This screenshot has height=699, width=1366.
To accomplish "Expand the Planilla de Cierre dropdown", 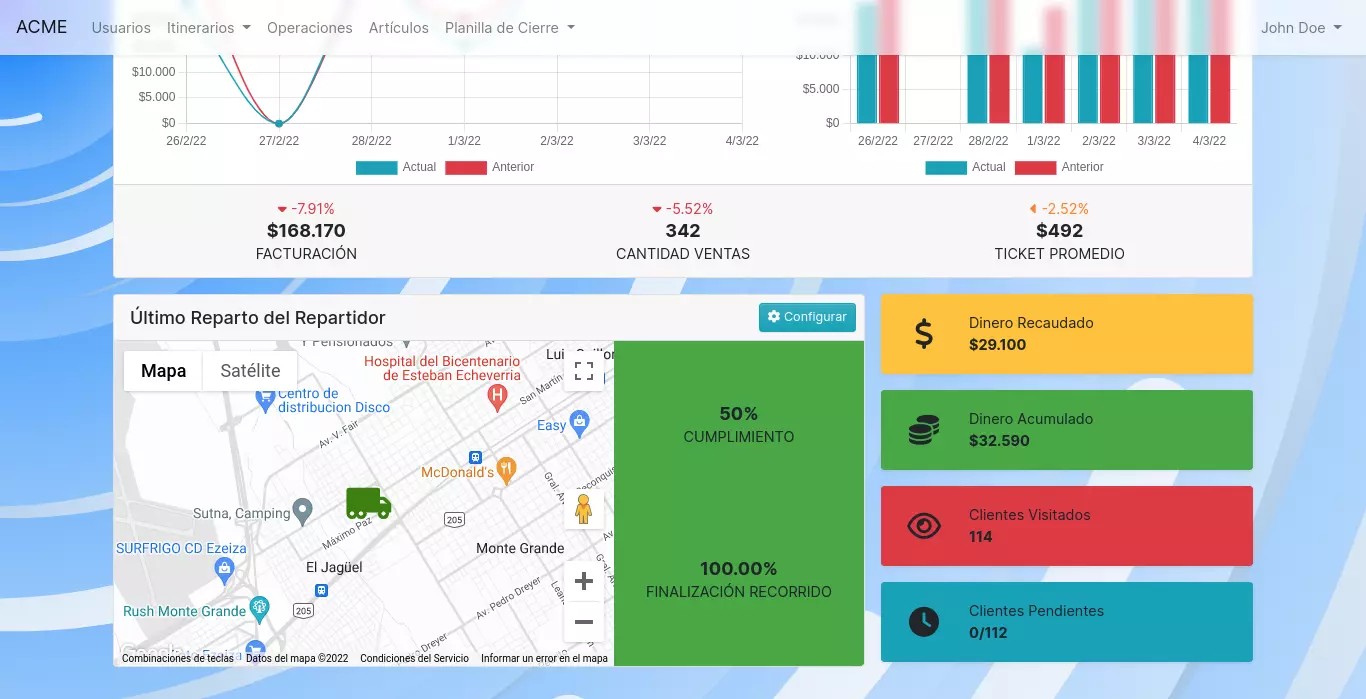I will click(x=510, y=27).
